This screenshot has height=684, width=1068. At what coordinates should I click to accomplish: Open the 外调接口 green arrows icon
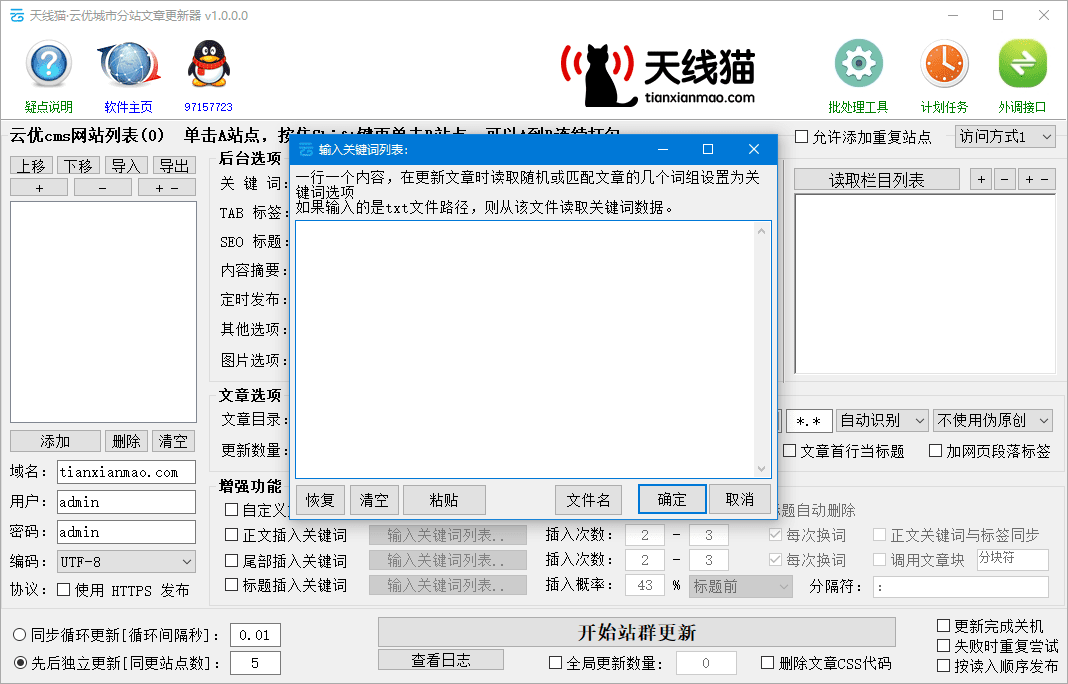(1022, 63)
